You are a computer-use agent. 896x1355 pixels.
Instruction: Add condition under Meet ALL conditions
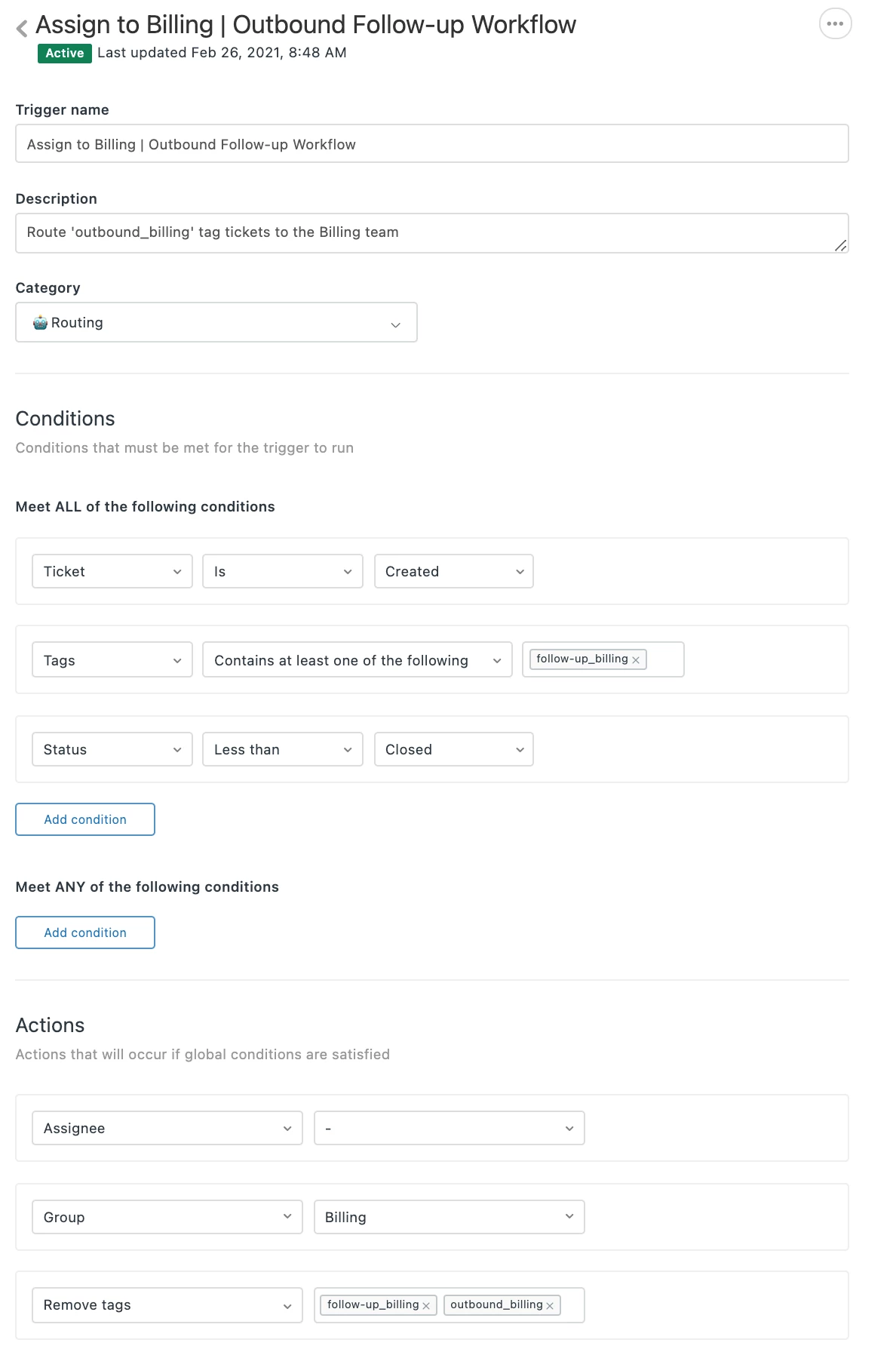[x=85, y=819]
